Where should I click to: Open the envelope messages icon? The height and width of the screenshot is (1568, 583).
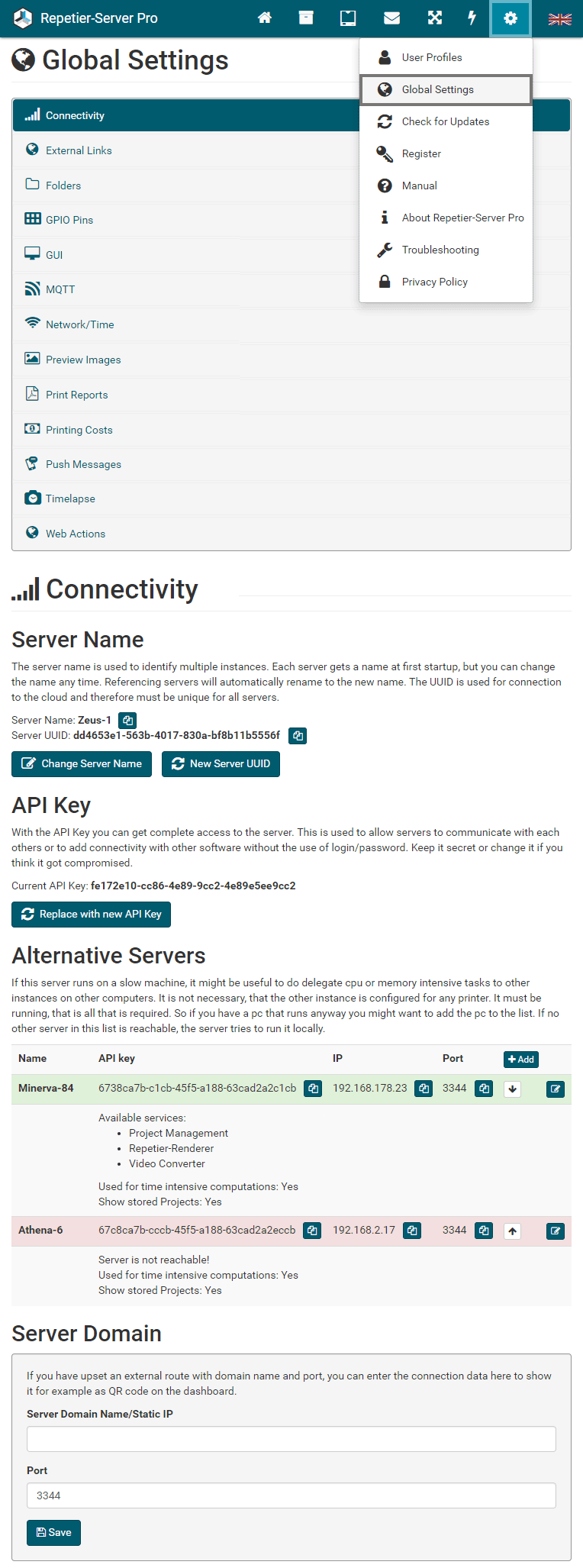coord(391,18)
